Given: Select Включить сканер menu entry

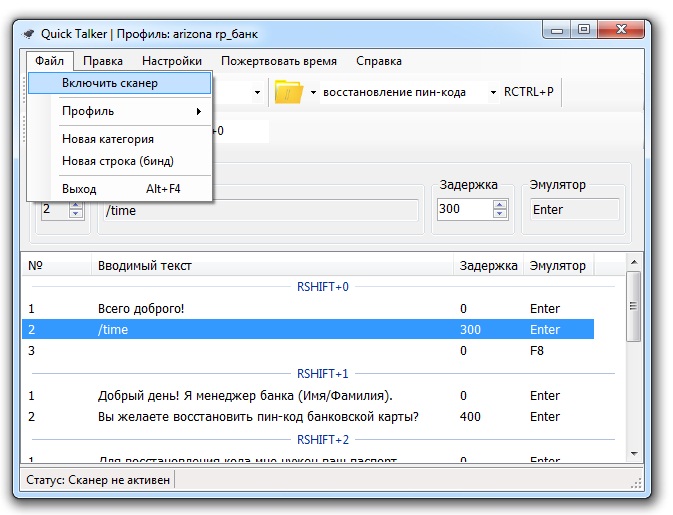Looking at the screenshot, I should tap(119, 83).
